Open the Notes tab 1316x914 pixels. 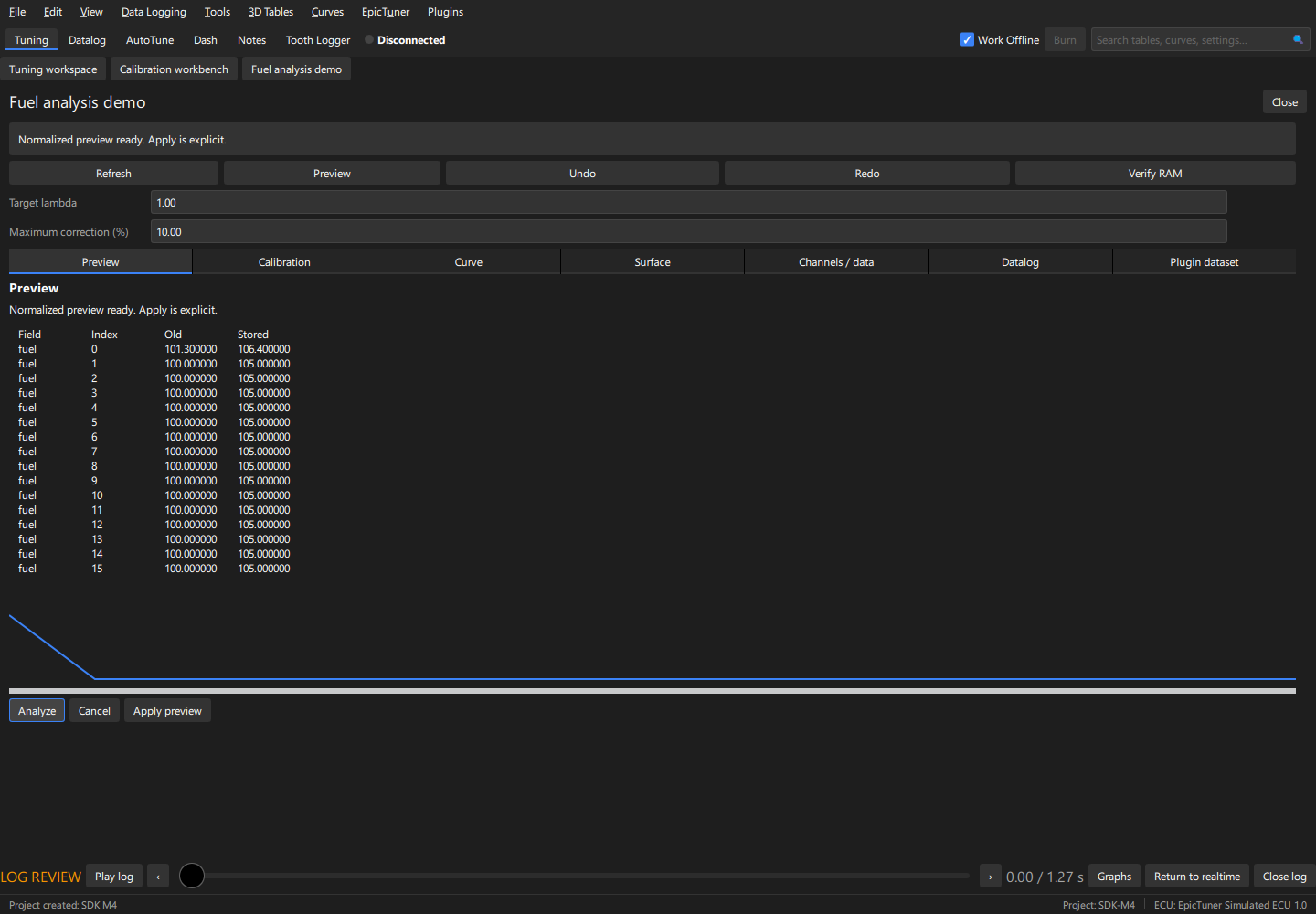(251, 40)
